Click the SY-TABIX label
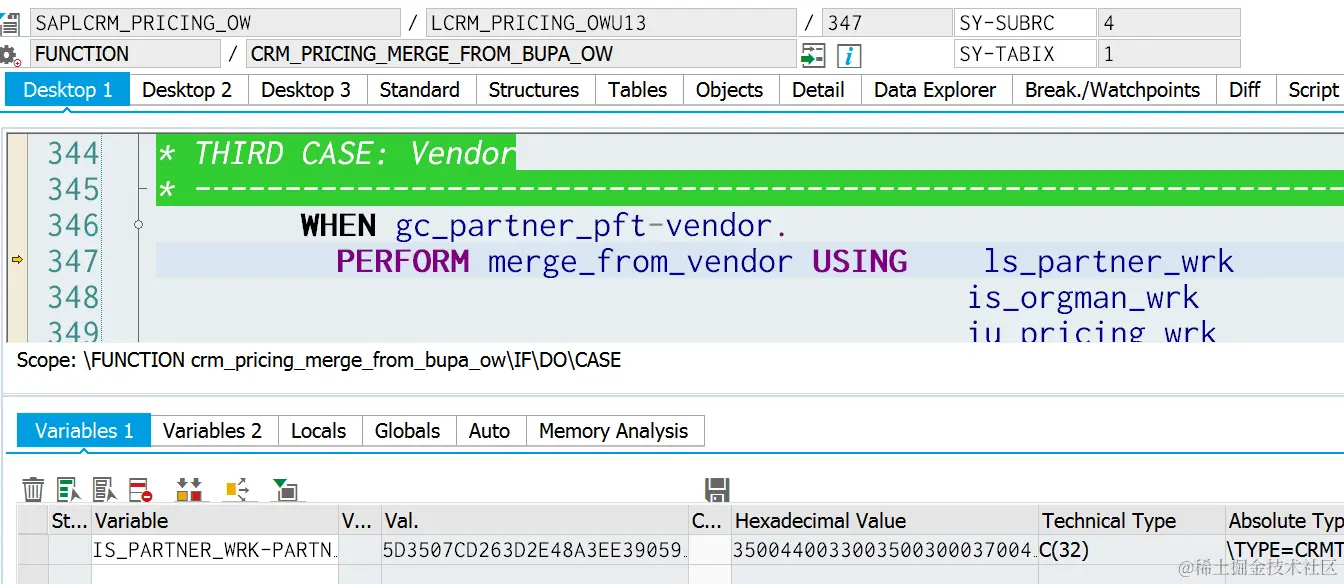Screen dimensions: 1344x584 [x=1024, y=54]
